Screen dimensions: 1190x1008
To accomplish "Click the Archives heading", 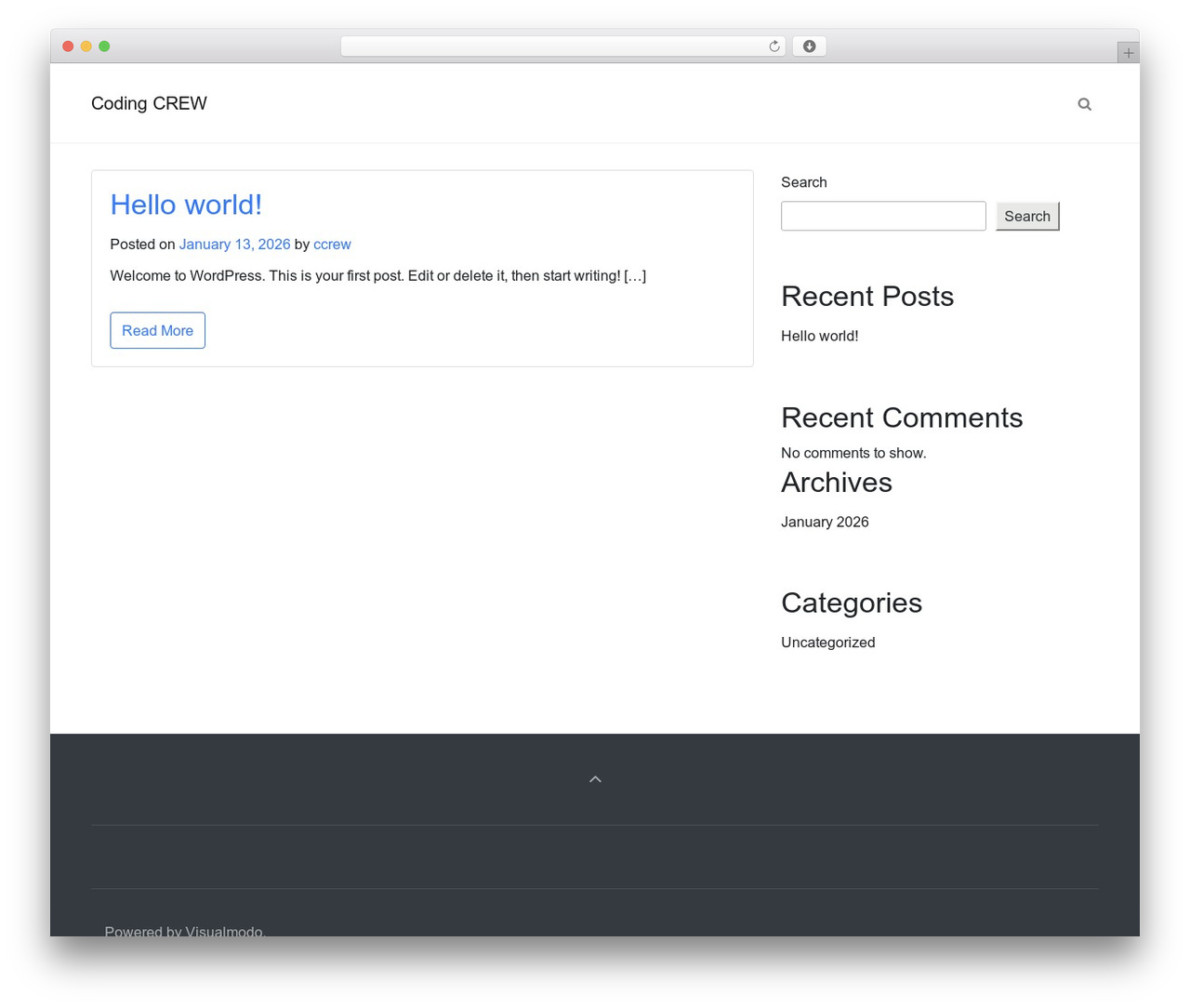I will click(837, 483).
